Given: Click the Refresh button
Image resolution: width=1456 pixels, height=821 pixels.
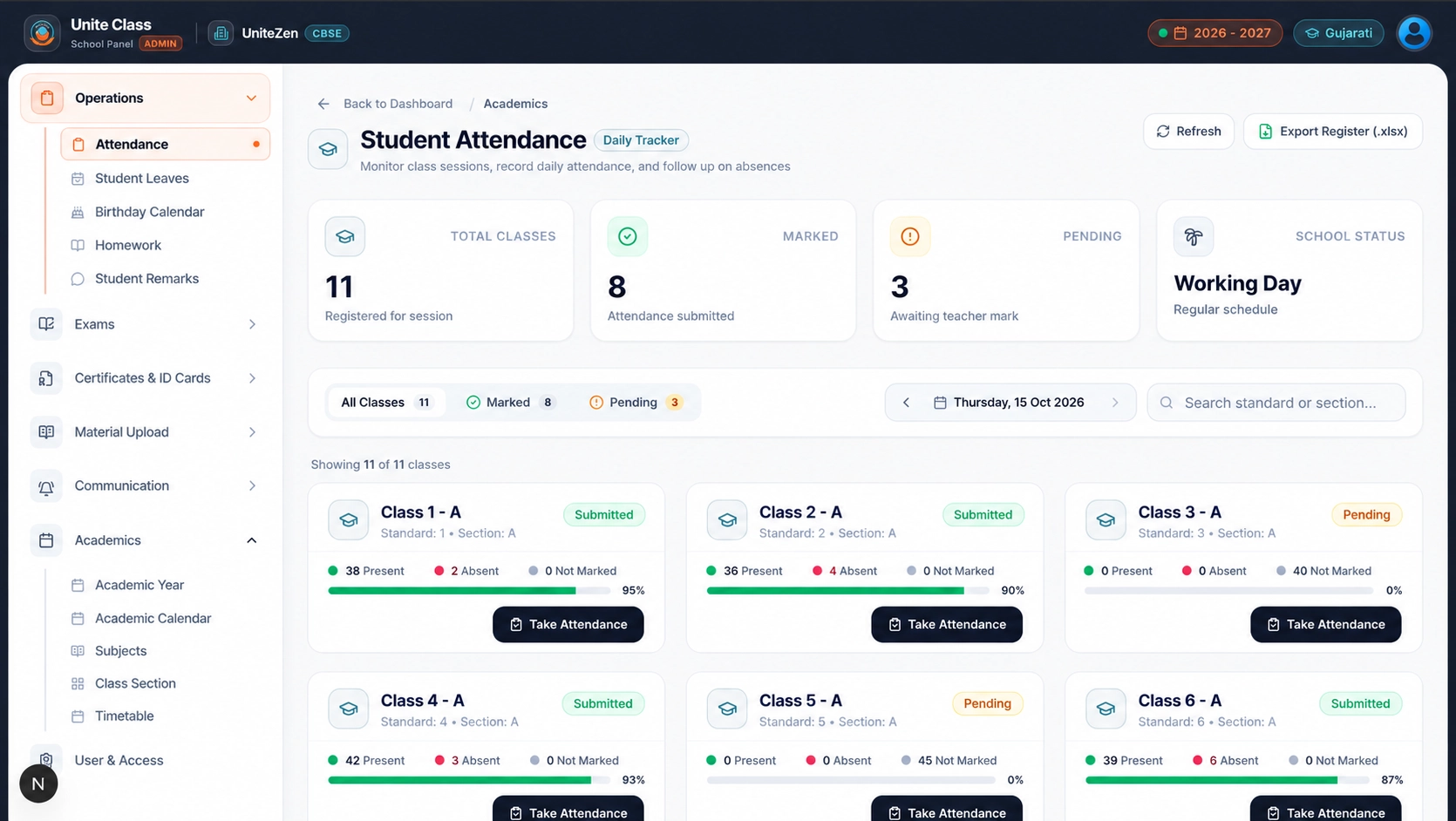Looking at the screenshot, I should (1188, 132).
